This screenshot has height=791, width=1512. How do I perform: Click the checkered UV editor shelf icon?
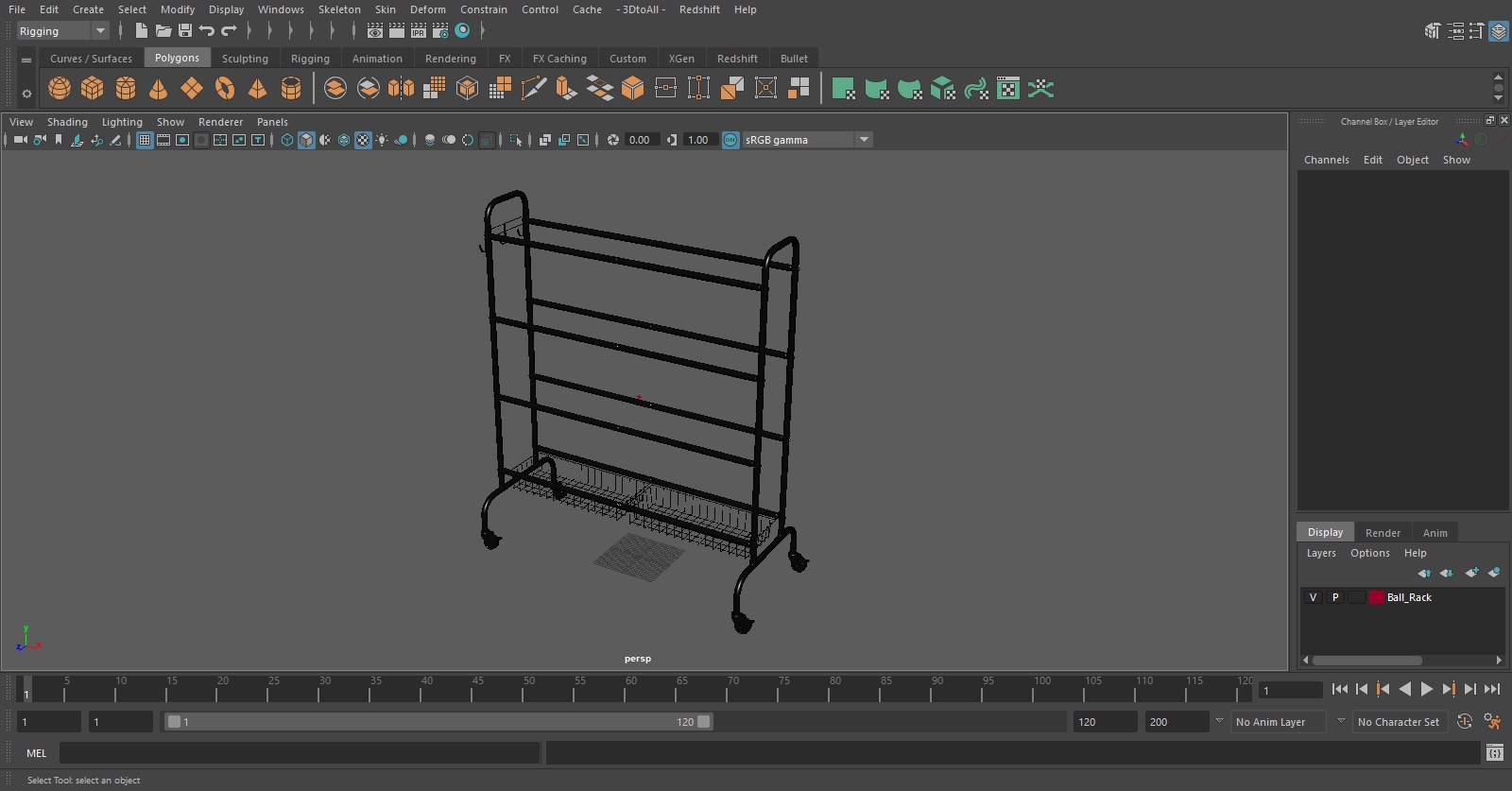point(1008,89)
